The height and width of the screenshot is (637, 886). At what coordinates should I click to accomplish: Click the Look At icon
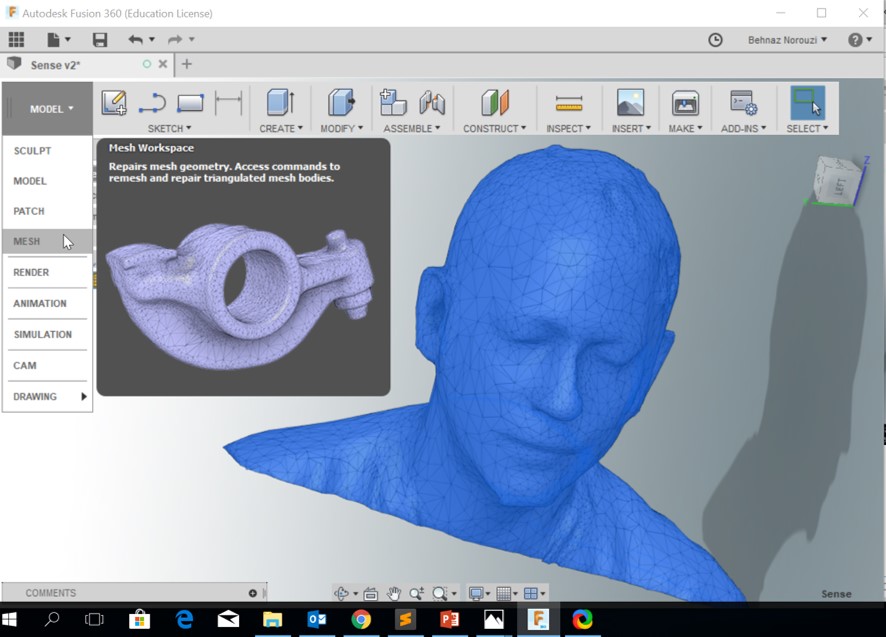click(x=371, y=593)
